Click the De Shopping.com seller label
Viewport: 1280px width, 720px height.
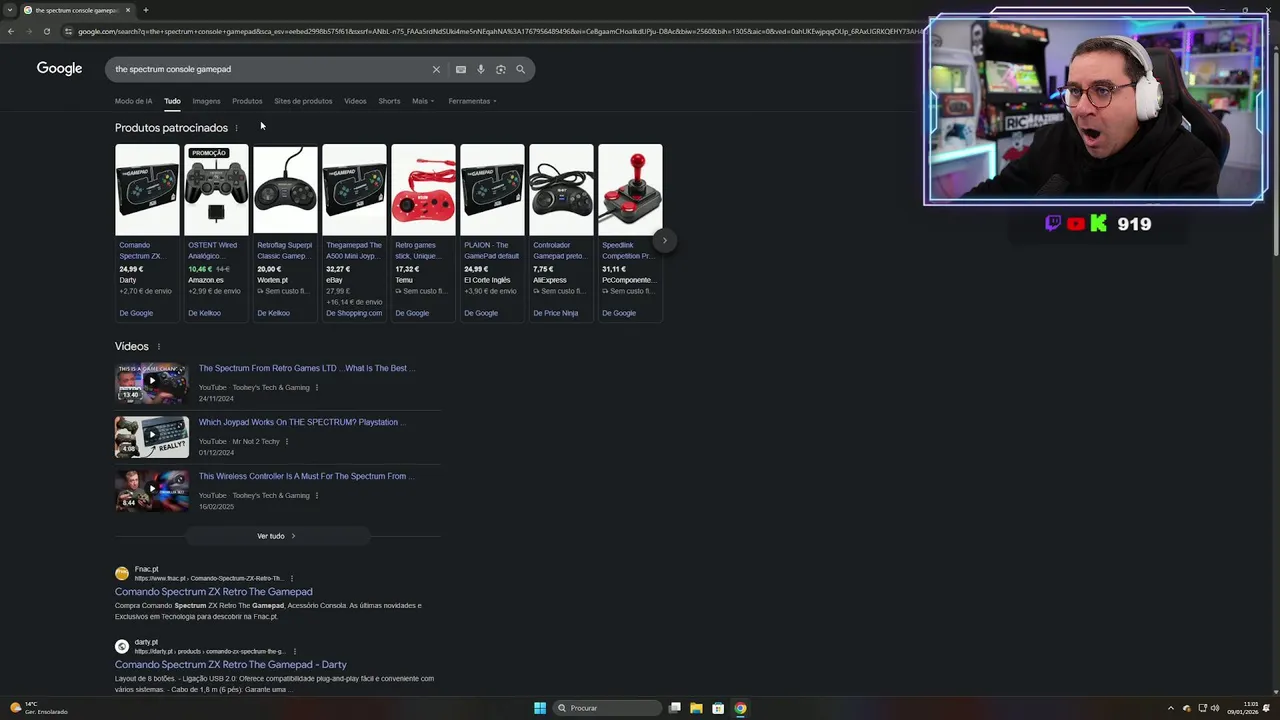pyautogui.click(x=353, y=313)
